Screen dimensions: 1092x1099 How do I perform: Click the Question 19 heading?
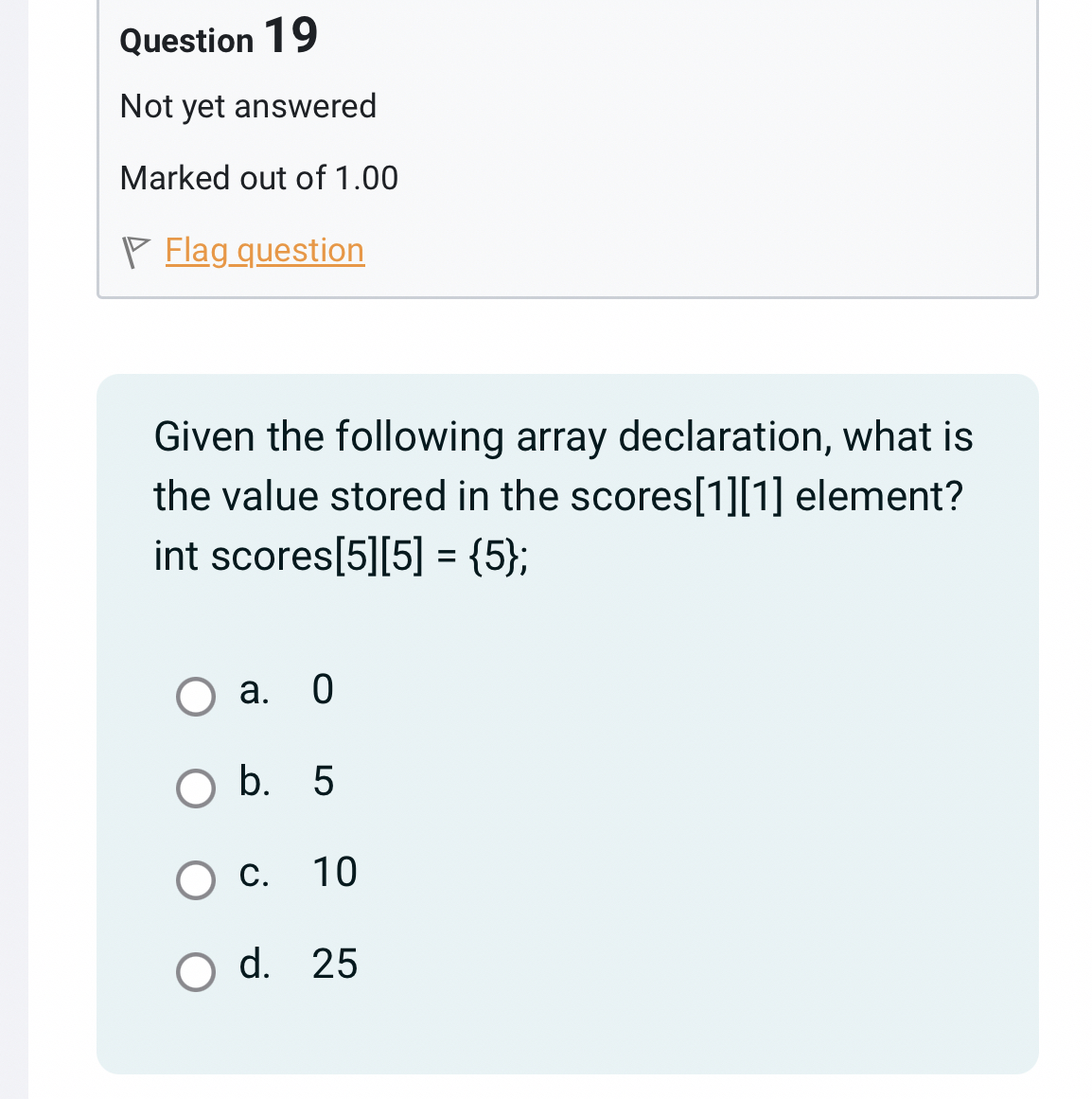coord(219,38)
